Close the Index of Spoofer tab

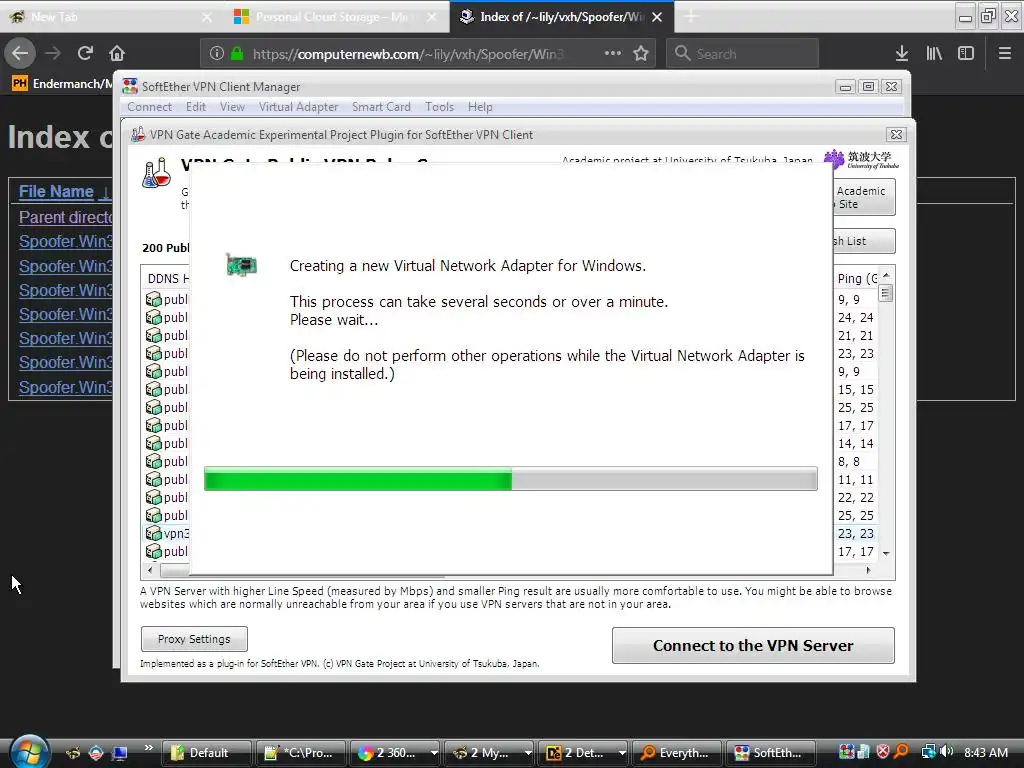(657, 17)
